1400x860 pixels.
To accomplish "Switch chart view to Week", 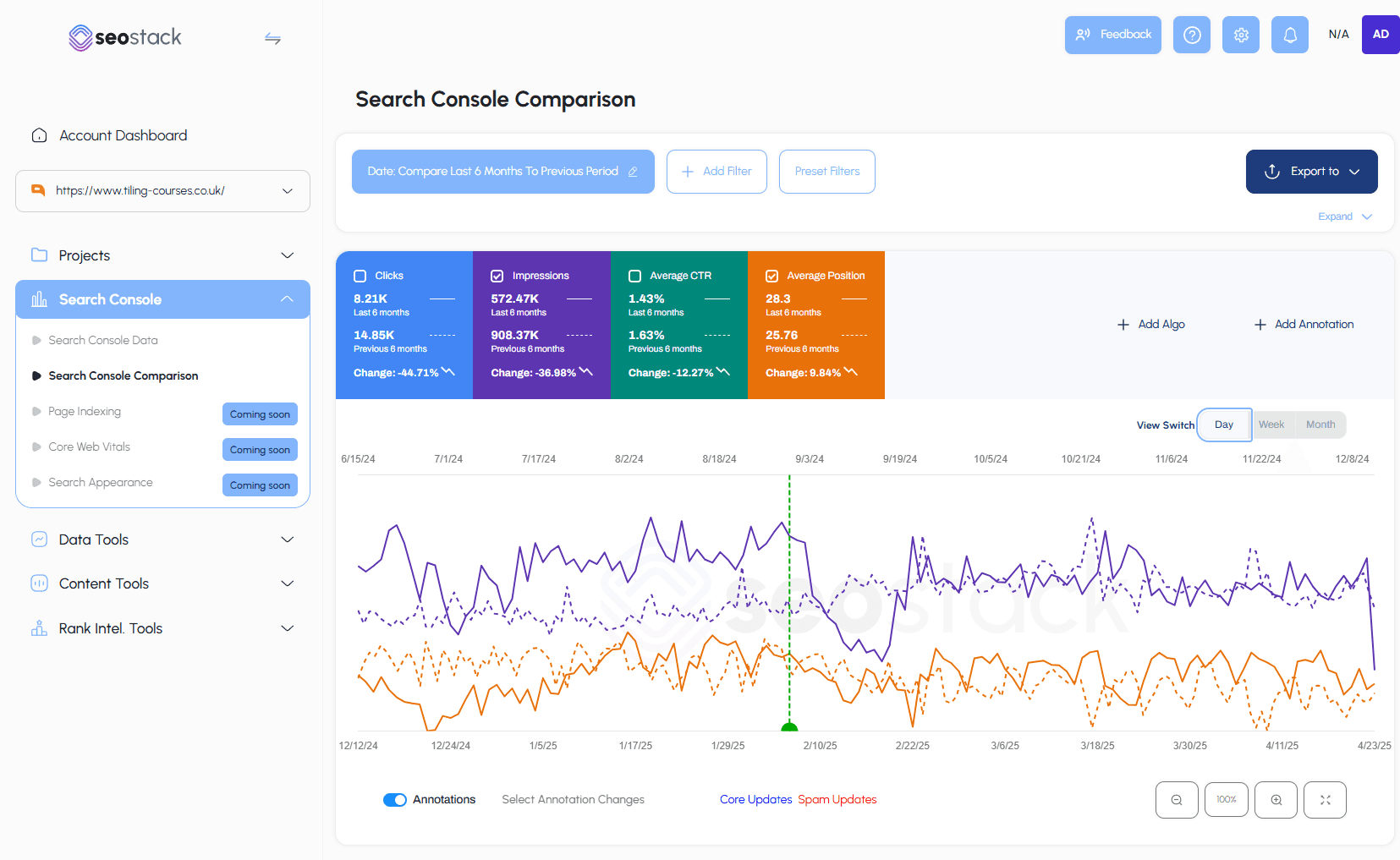I will click(1271, 425).
